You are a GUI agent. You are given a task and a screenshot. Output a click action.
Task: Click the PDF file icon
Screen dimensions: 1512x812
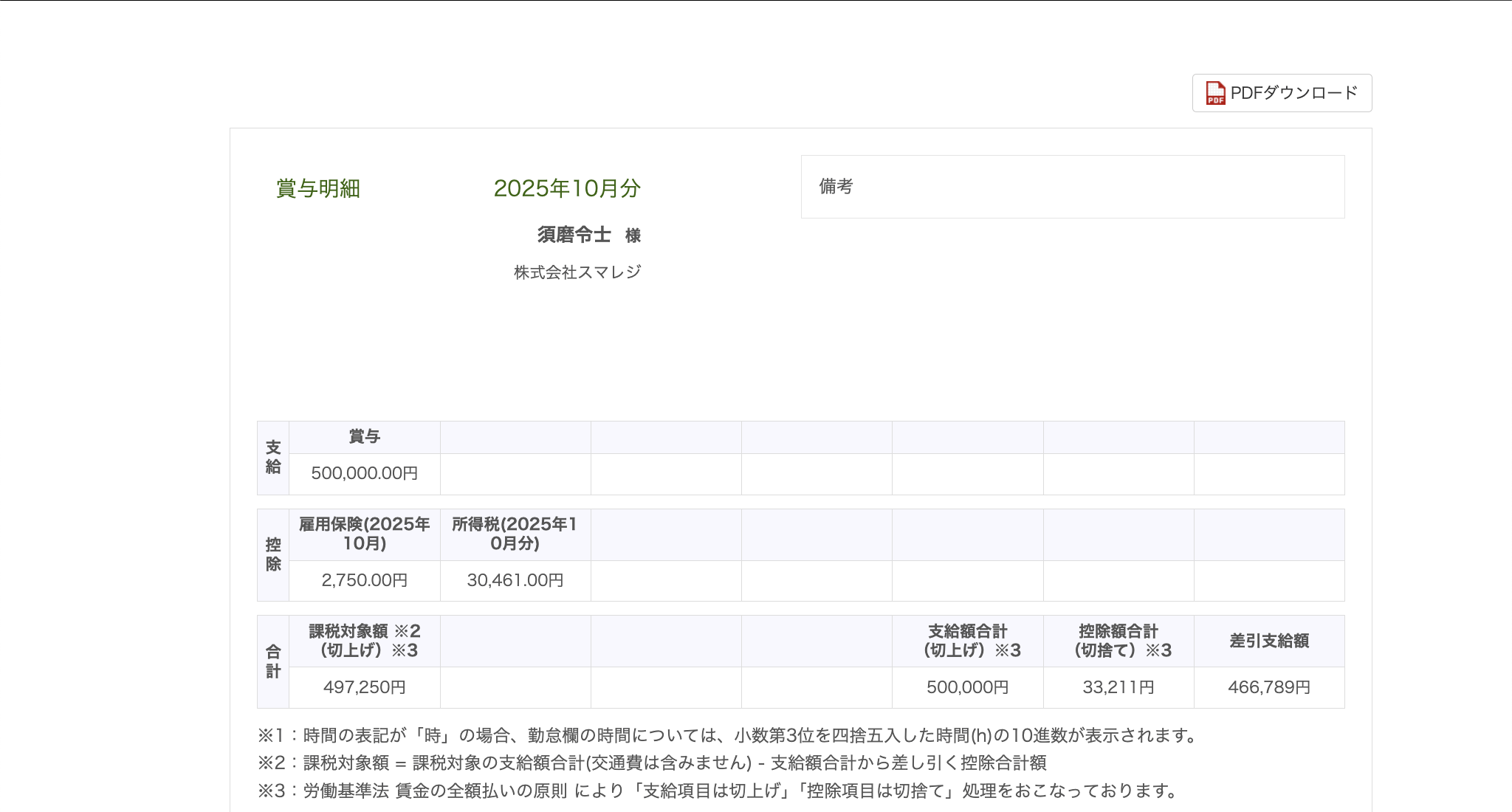tap(1215, 93)
